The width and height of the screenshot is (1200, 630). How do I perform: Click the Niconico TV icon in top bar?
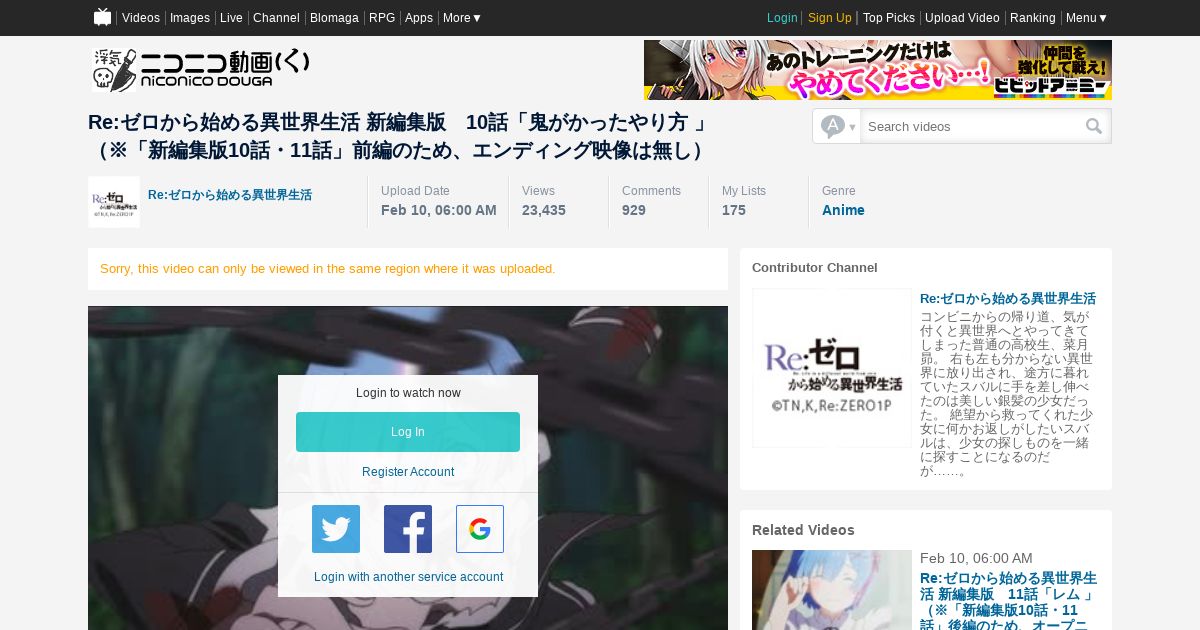pyautogui.click(x=102, y=17)
